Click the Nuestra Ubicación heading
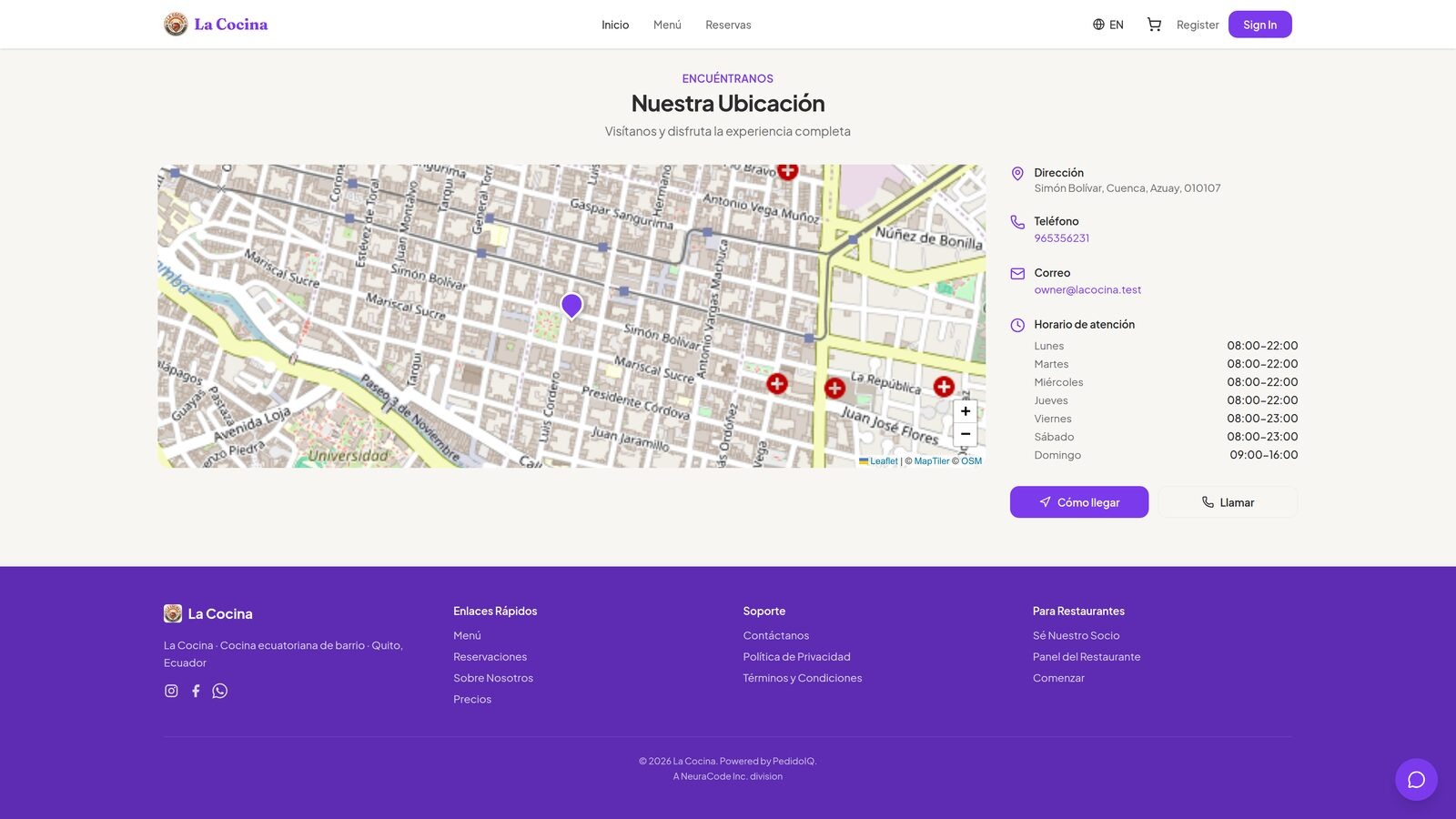The height and width of the screenshot is (819, 1456). pyautogui.click(x=728, y=104)
